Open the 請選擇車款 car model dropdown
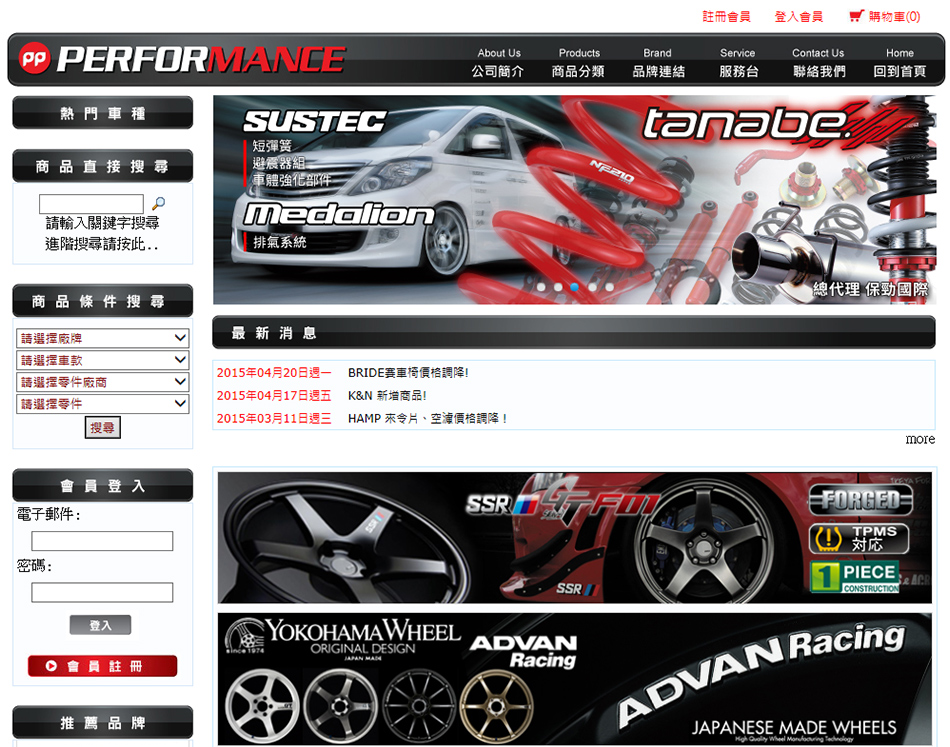This screenshot has width=950, height=747. coord(102,360)
